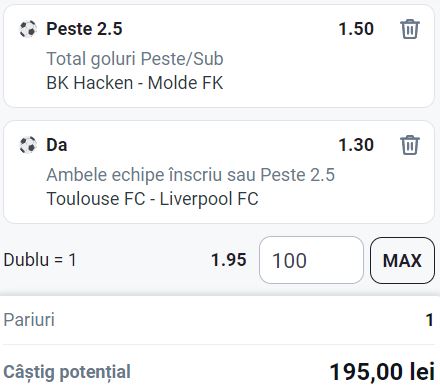
Task: Focus the stake input showing 100
Action: coord(311,260)
